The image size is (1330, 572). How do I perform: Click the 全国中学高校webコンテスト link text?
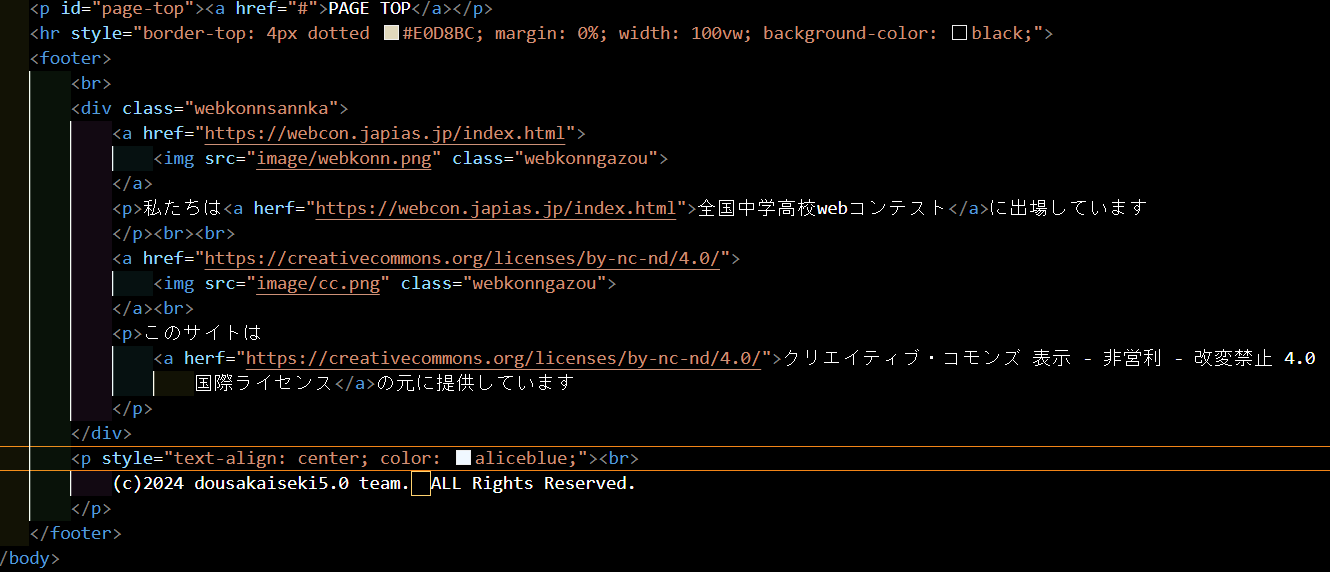tap(821, 208)
